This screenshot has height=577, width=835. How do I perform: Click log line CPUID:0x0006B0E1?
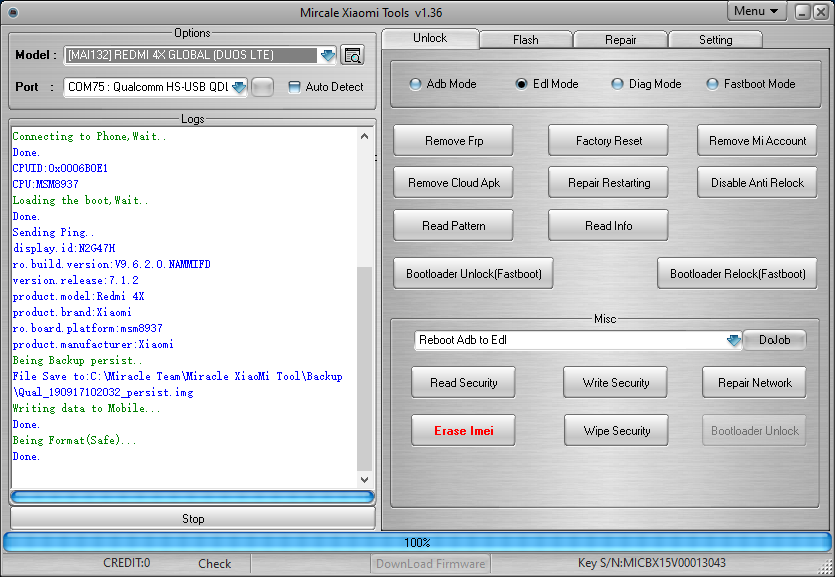point(60,168)
